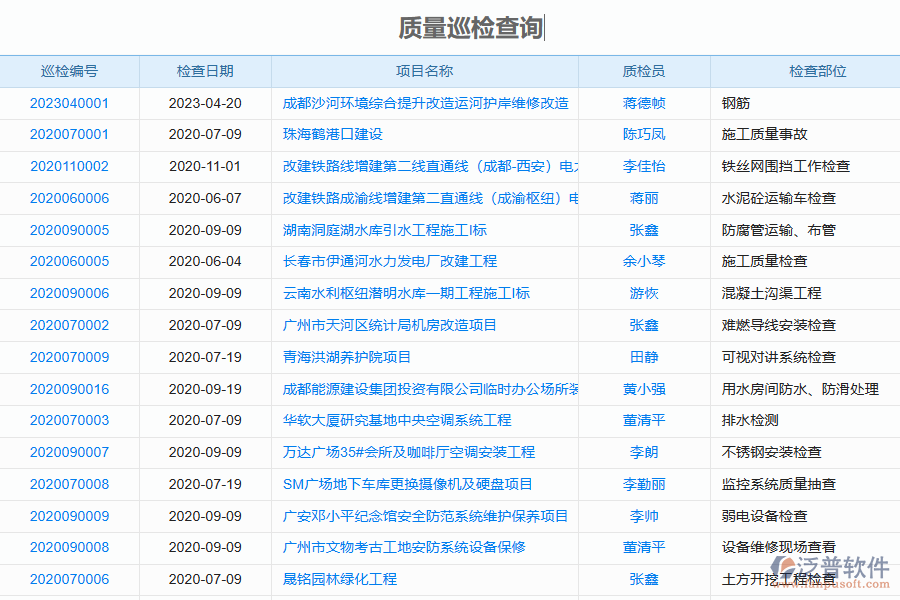Click the 项目名称 column header
The image size is (900, 600).
coord(424,71)
